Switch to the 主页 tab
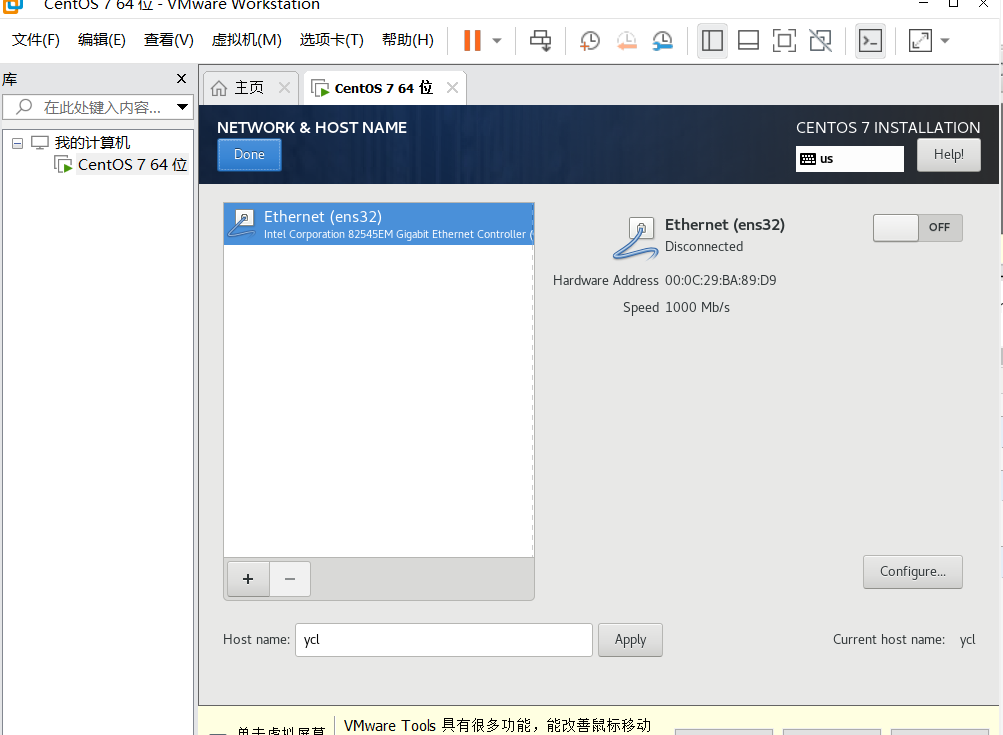 coord(249,88)
